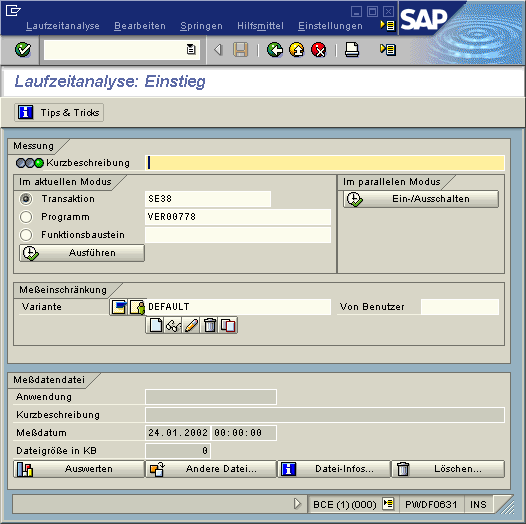
Task: Open the window system menu icon
Action: pos(13,11)
